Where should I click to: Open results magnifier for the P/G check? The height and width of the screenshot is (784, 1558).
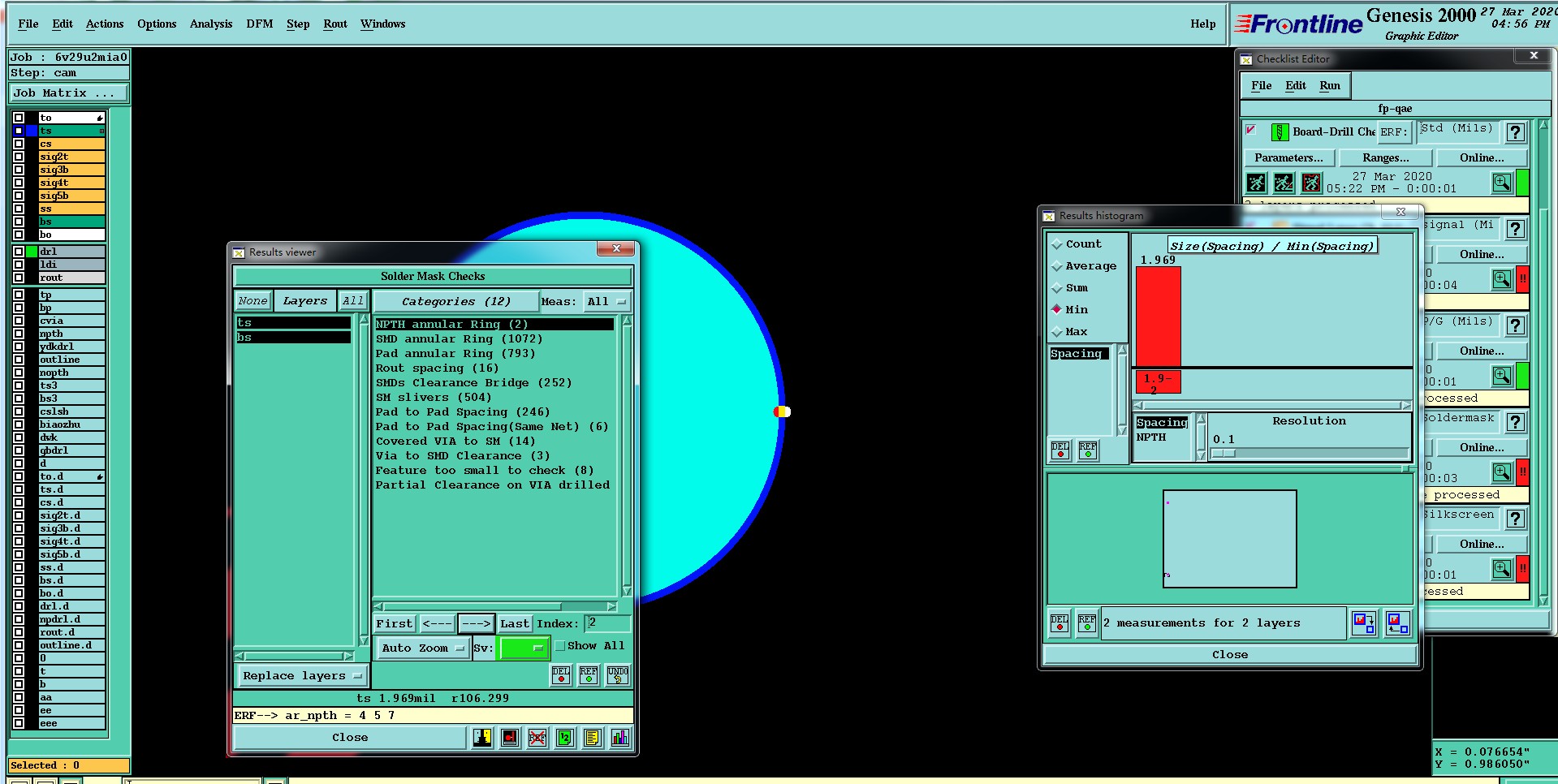pos(1502,376)
